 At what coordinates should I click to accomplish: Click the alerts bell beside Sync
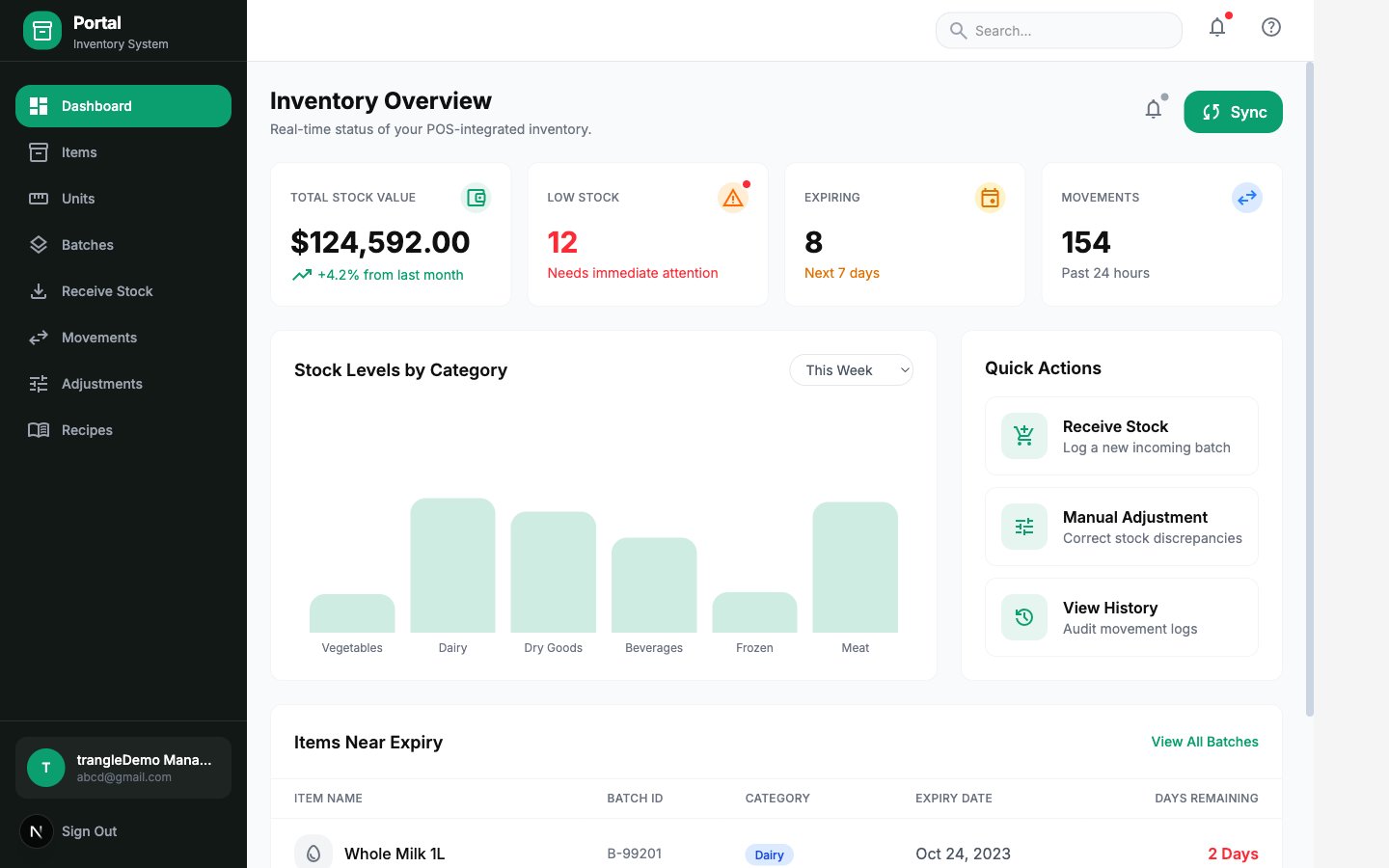pos(1154,109)
